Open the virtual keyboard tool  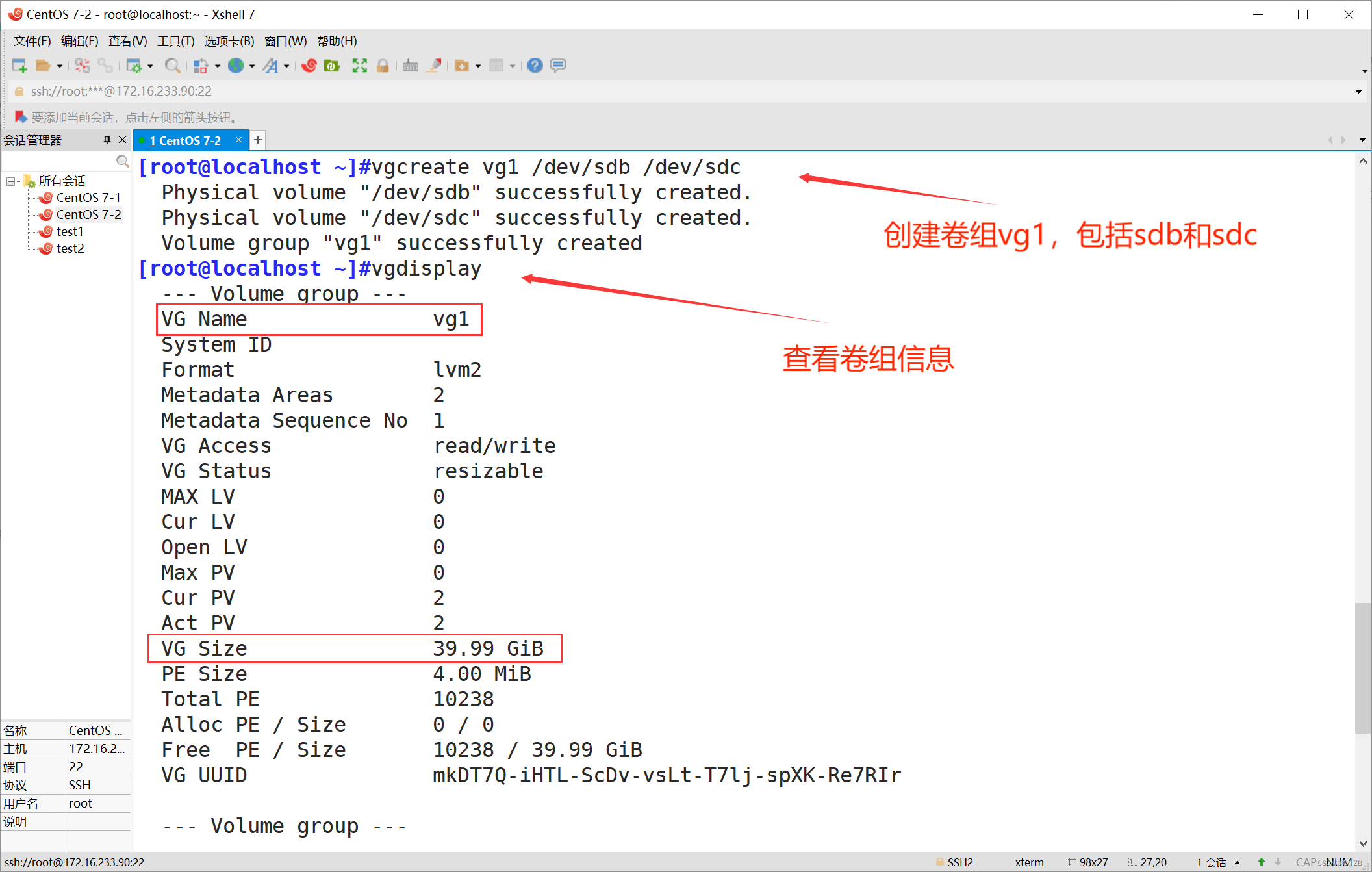410,66
